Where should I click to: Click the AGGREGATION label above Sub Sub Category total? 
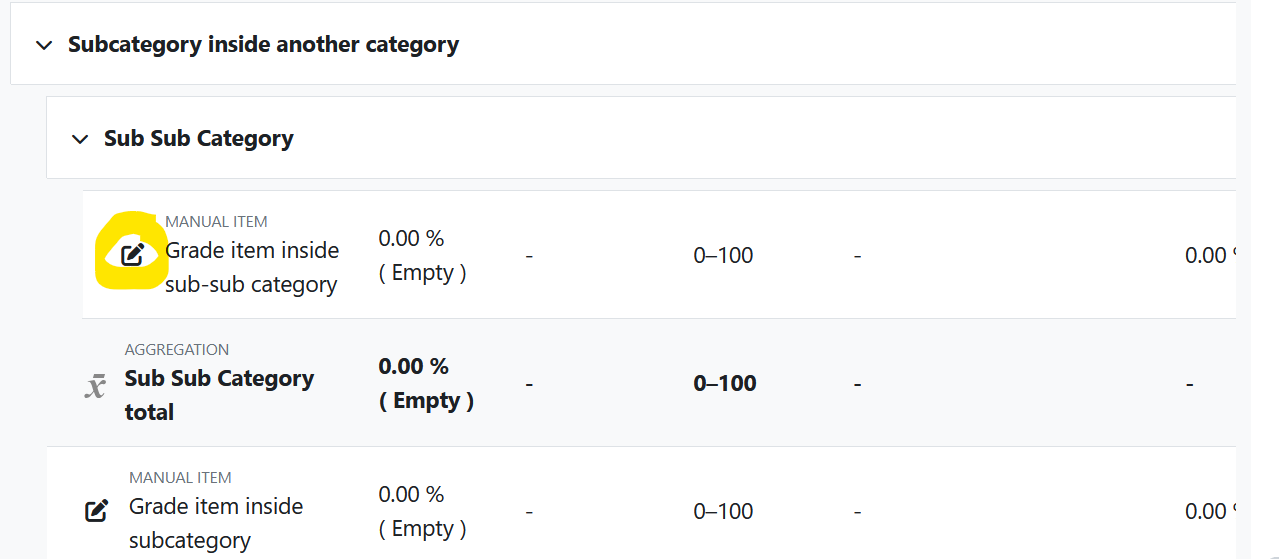pos(177,350)
